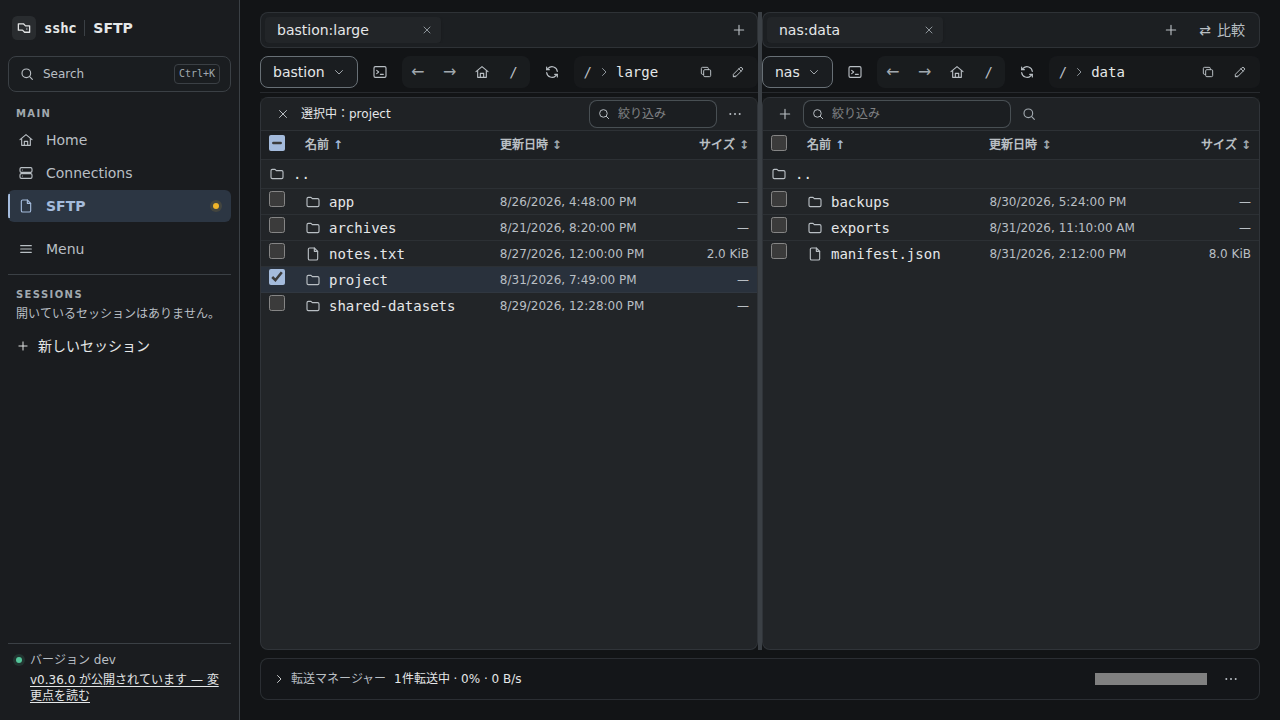
Task: Select SFTP in sidebar
Action: point(119,206)
